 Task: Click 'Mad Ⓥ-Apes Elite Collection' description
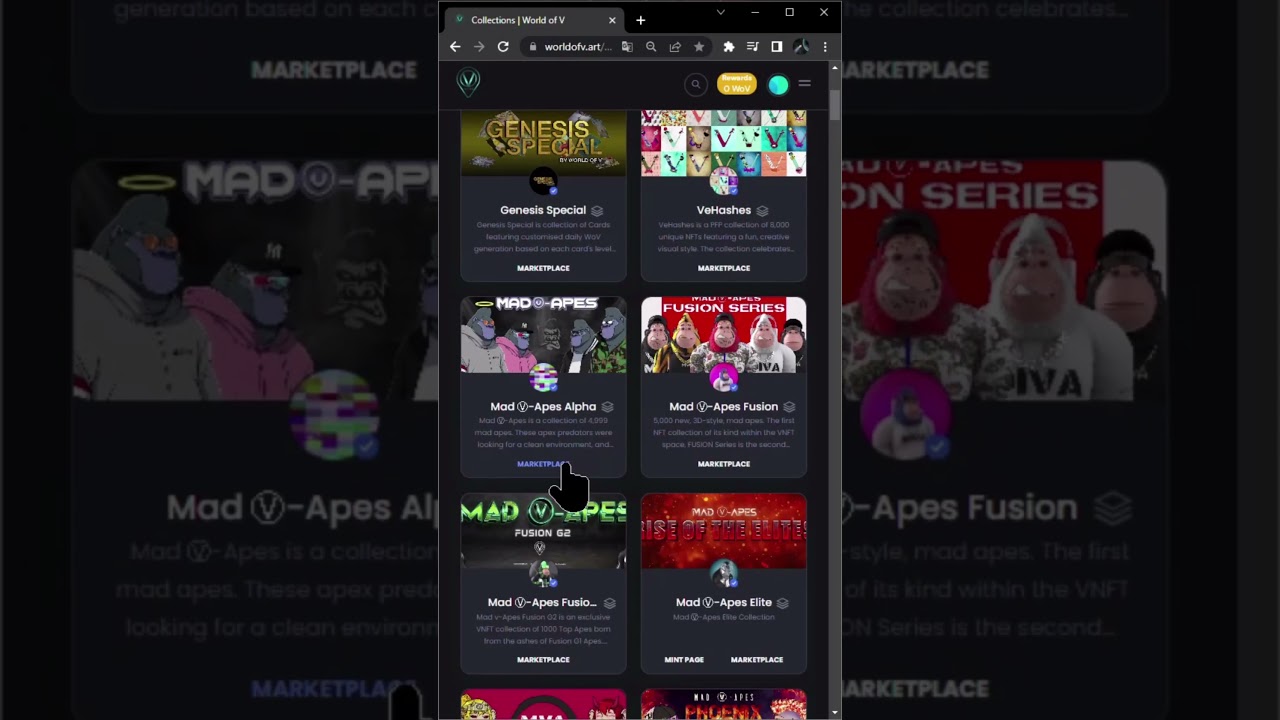click(724, 617)
